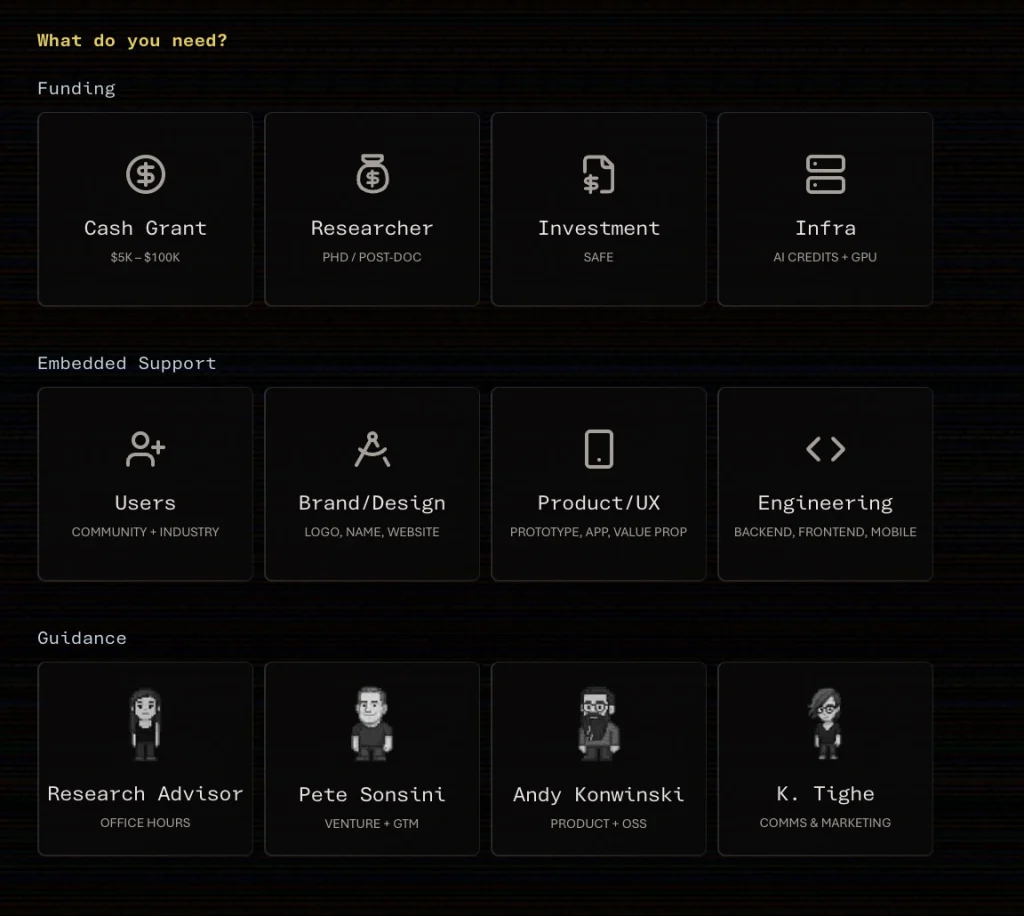This screenshot has width=1024, height=916.
Task: Choose the Cash Grant $5K–$100K label
Action: 145,257
